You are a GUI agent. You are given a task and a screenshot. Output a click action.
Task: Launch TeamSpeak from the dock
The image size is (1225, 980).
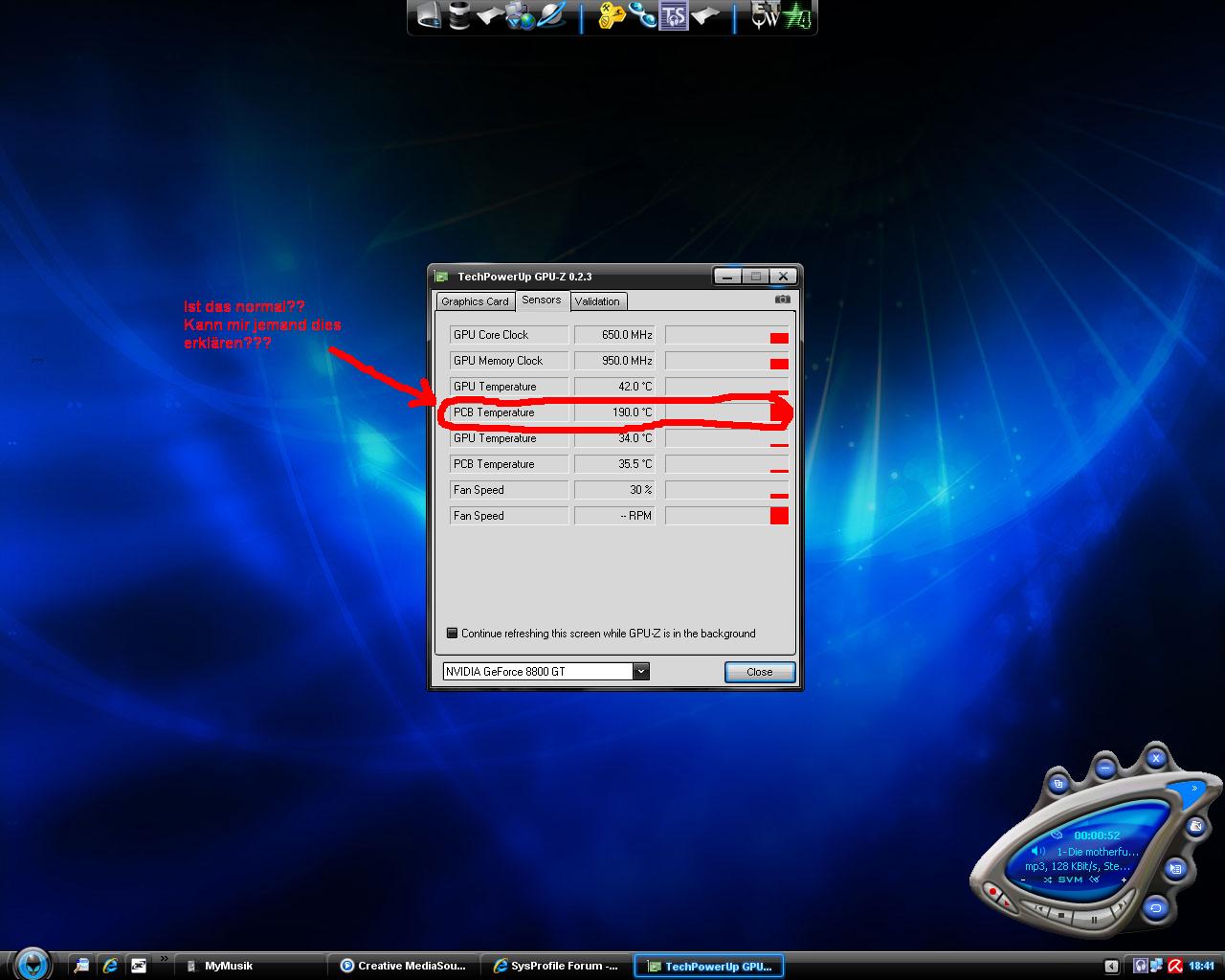pyautogui.click(x=674, y=14)
